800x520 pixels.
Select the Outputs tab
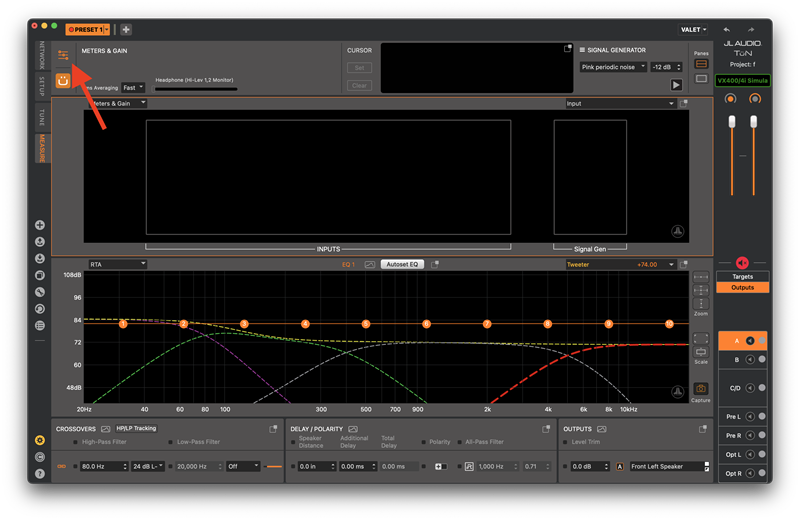[742, 287]
